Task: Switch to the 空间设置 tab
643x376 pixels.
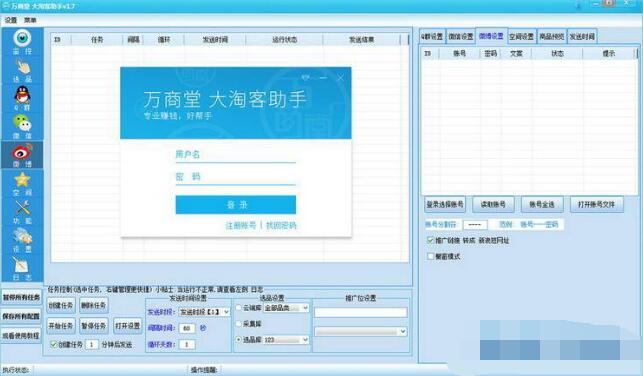Action: point(522,36)
